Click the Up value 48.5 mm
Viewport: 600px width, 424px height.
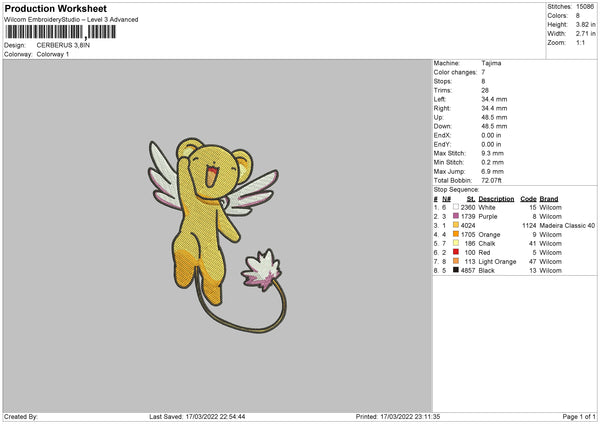pyautogui.click(x=494, y=117)
